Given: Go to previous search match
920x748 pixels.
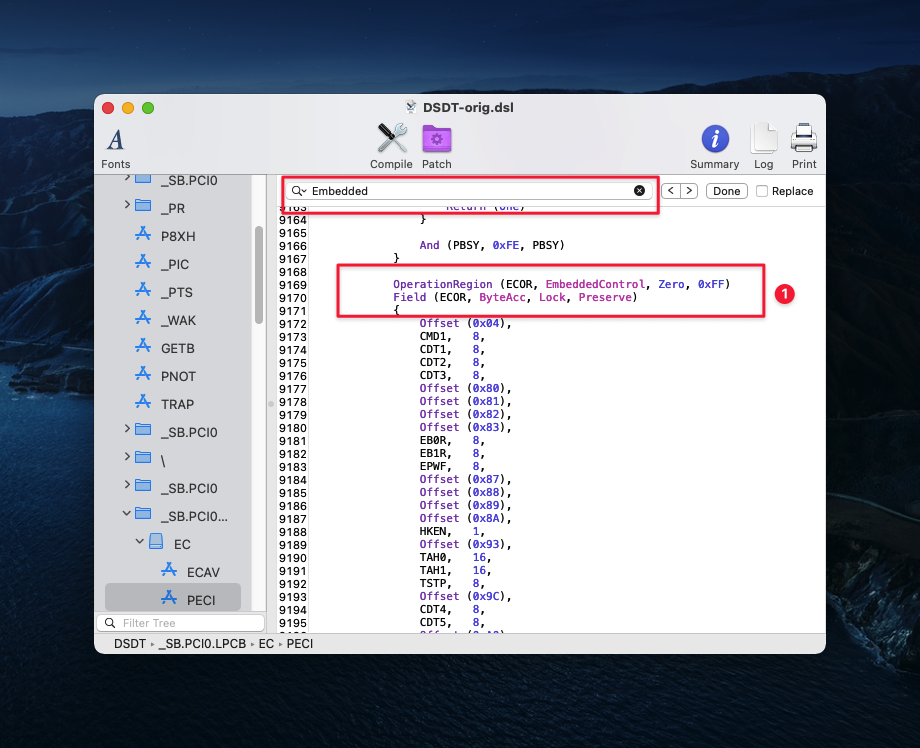Looking at the screenshot, I should (x=671, y=191).
